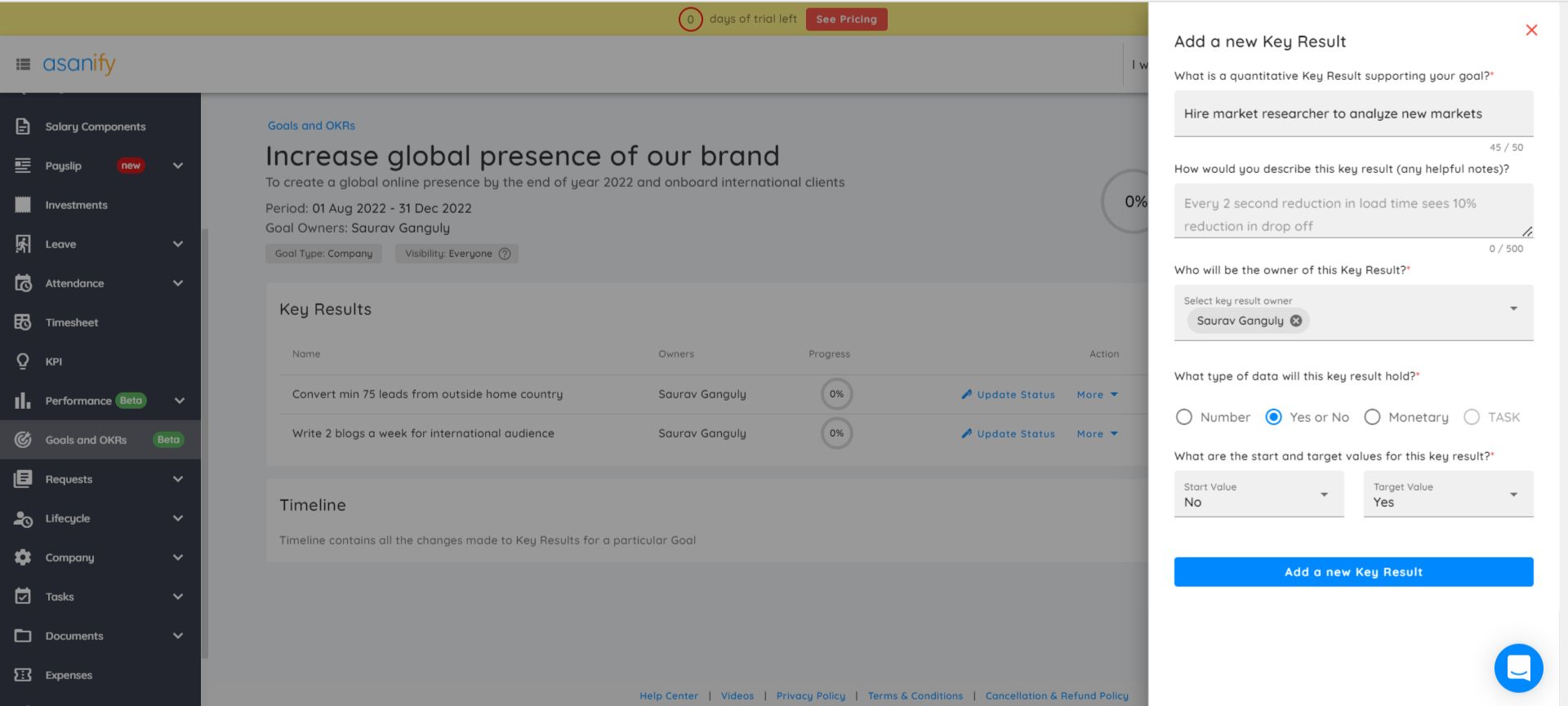1568x706 pixels.
Task: Open Goals and OKRs in sidebar
Action: tap(86, 440)
